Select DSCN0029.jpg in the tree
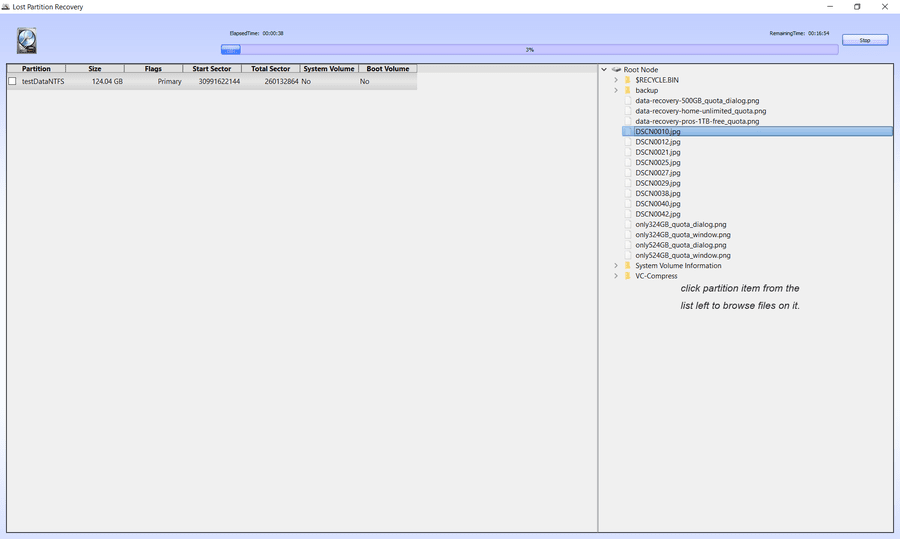This screenshot has height=539, width=900. 657,183
